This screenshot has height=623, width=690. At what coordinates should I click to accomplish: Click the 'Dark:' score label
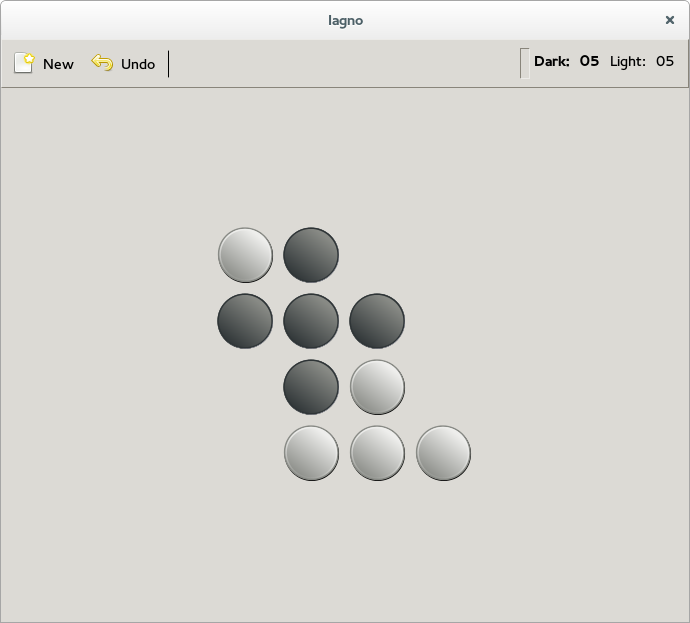[551, 61]
